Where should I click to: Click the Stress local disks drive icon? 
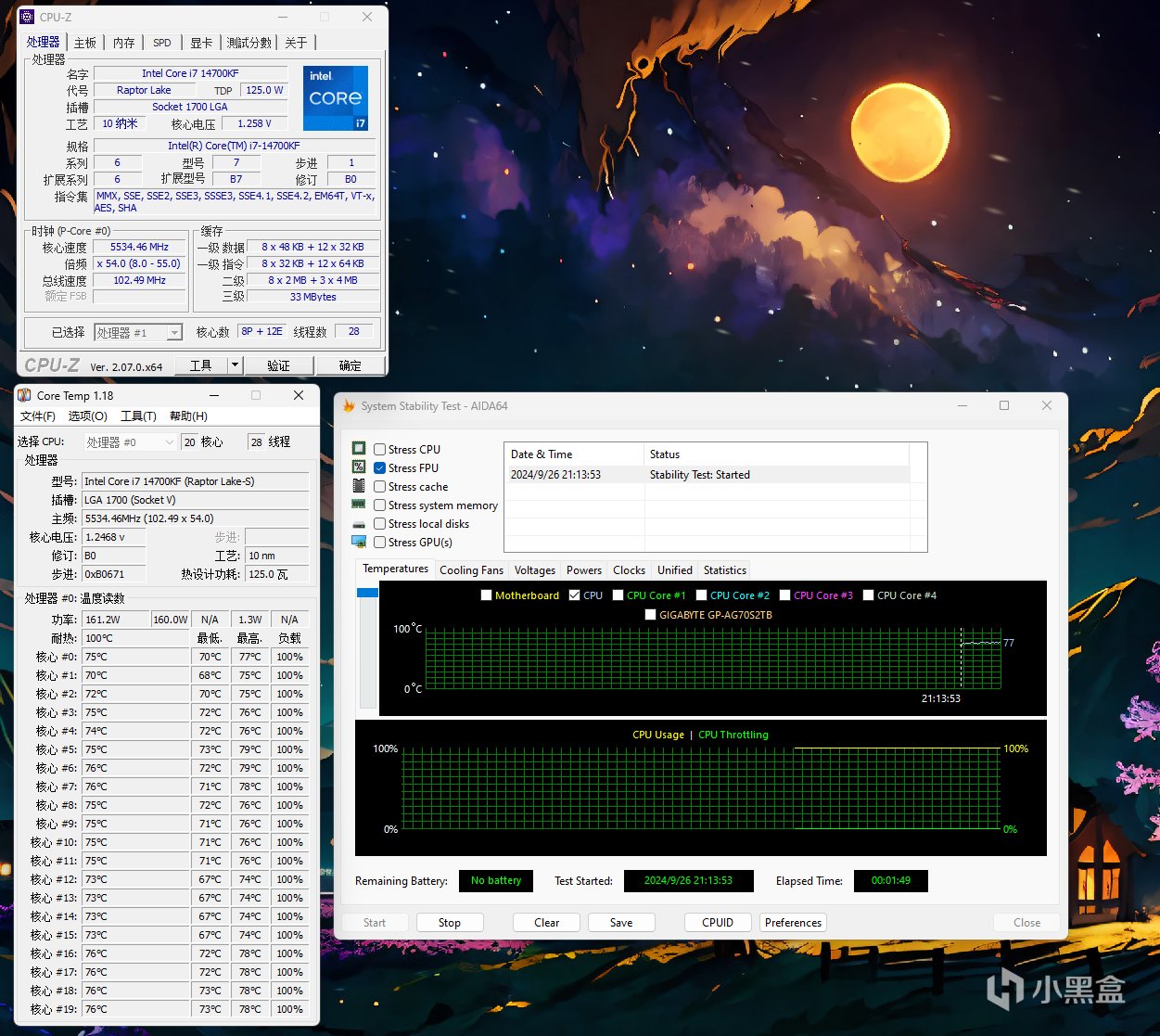(x=359, y=524)
